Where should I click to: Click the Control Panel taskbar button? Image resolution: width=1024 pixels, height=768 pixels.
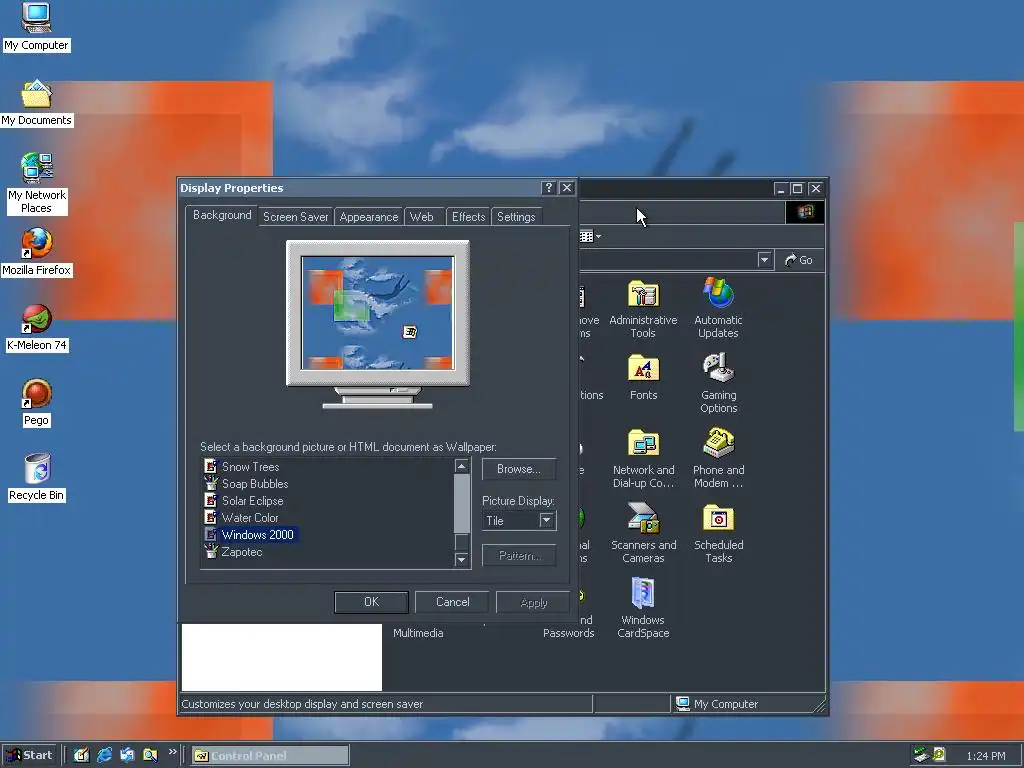pos(270,756)
